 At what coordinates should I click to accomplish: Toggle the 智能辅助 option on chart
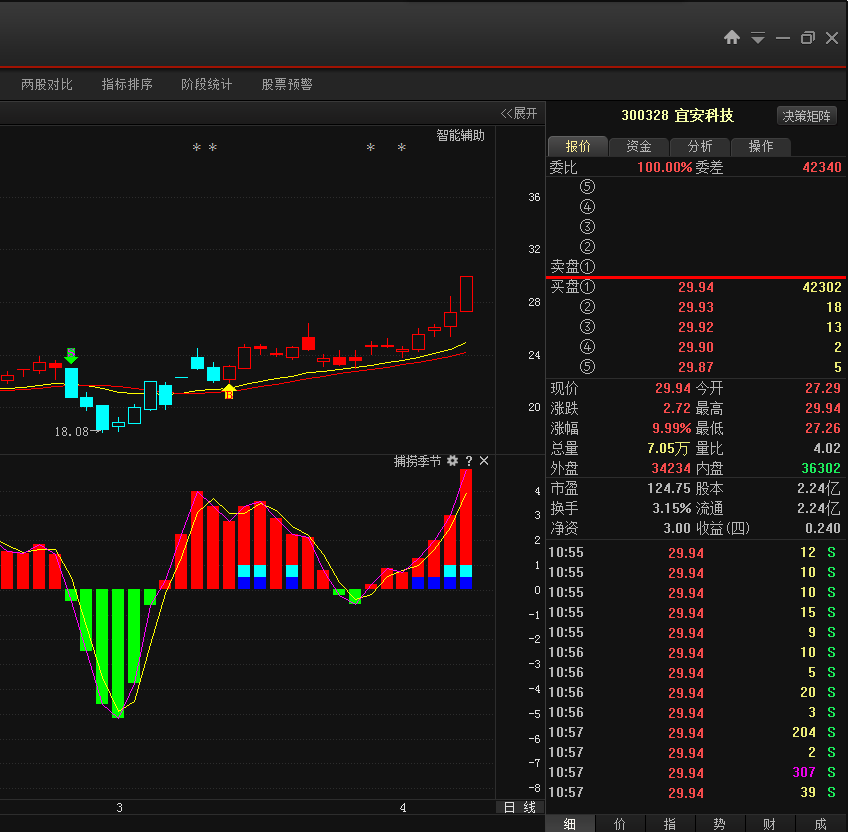point(460,135)
